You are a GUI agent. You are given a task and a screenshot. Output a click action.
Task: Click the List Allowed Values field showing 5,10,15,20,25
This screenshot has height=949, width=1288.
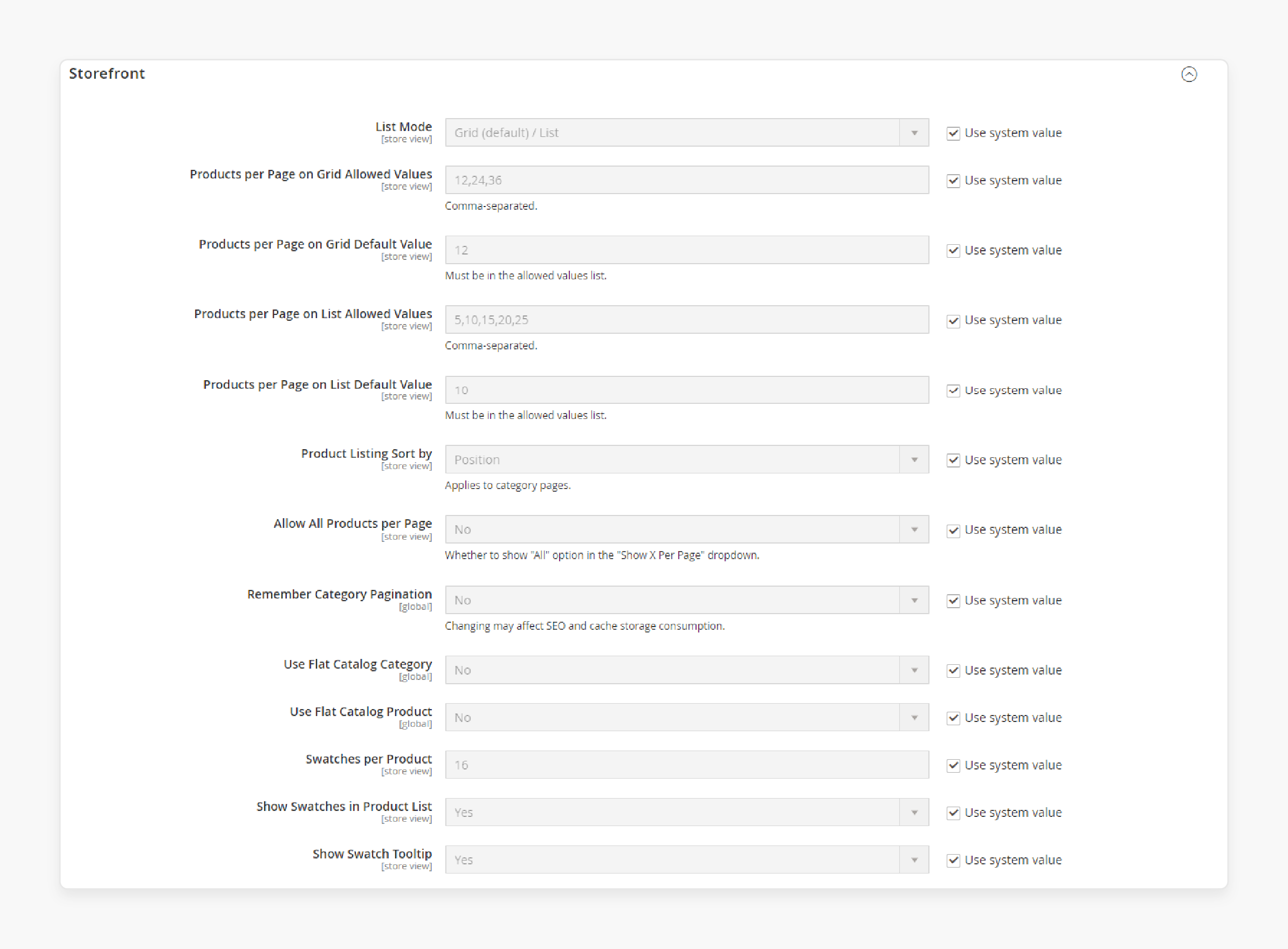[687, 320]
